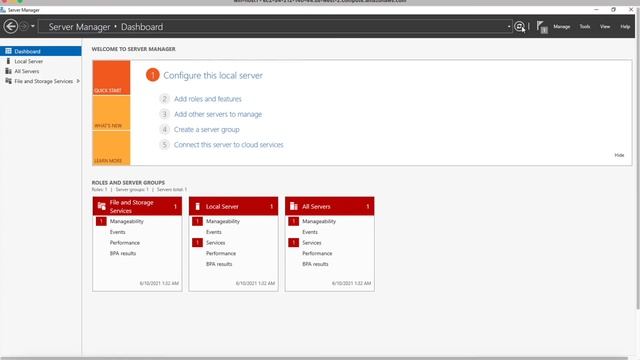Open the Help menu

(625, 27)
